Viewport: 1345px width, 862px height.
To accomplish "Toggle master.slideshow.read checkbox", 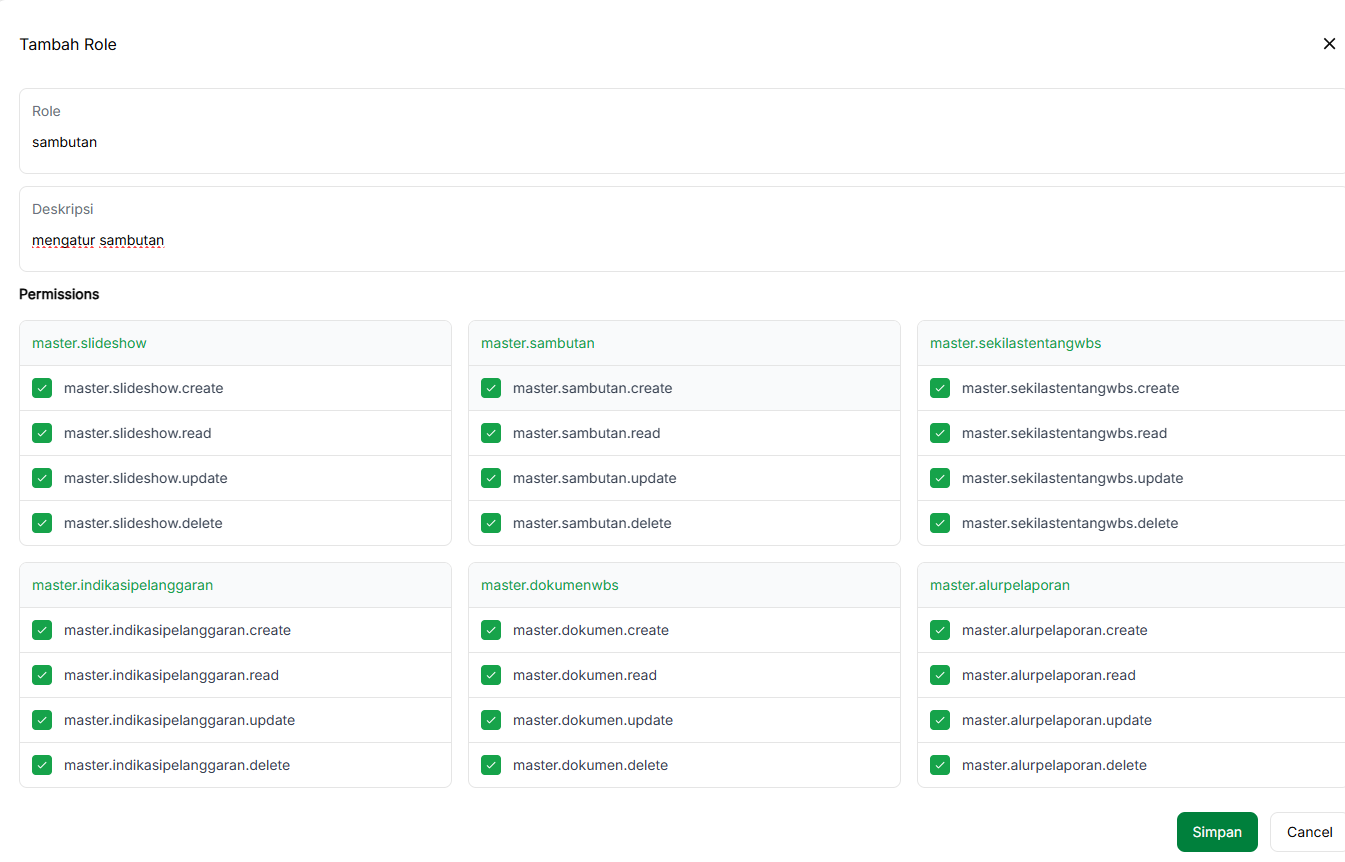I will 42,433.
